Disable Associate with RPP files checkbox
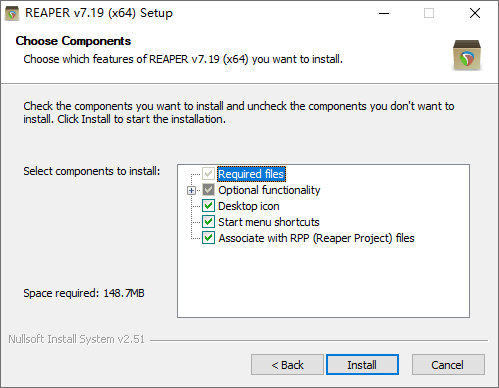499x388 pixels. point(208,238)
